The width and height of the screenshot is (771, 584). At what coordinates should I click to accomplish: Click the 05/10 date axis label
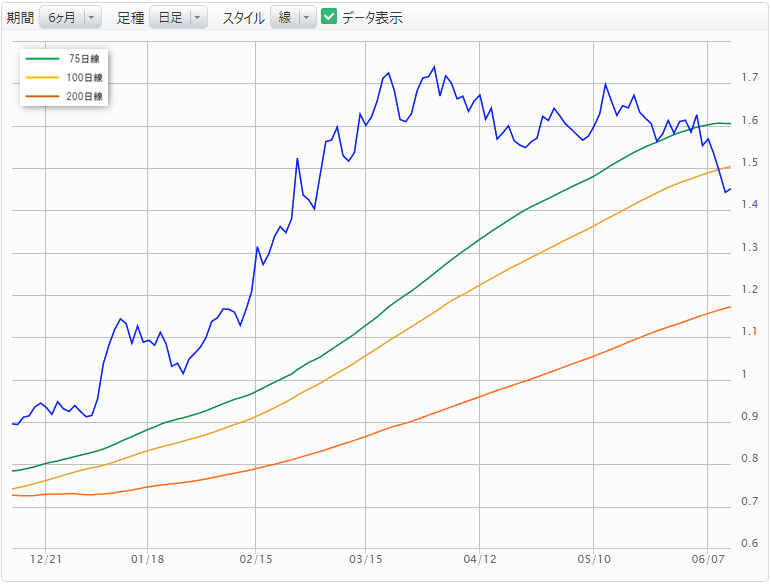pyautogui.click(x=594, y=559)
